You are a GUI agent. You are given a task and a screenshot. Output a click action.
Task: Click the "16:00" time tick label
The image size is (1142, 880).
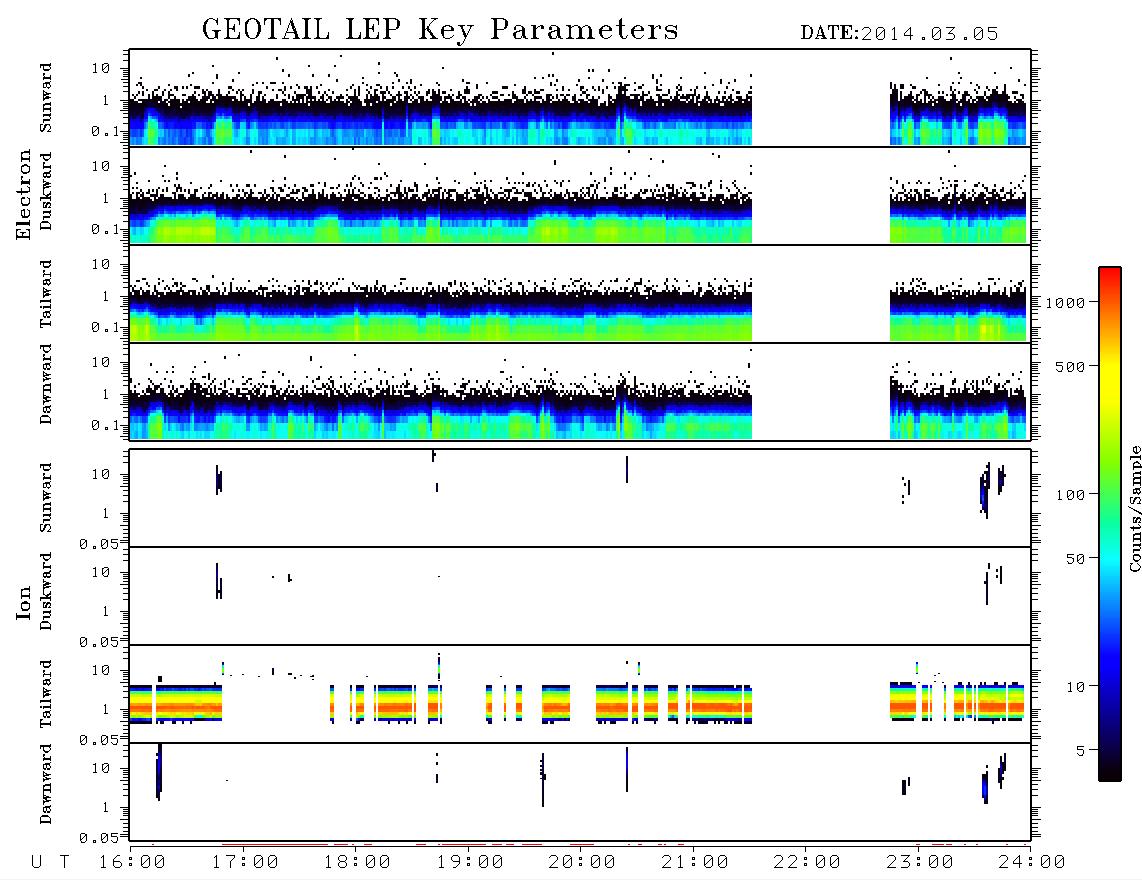(132, 862)
